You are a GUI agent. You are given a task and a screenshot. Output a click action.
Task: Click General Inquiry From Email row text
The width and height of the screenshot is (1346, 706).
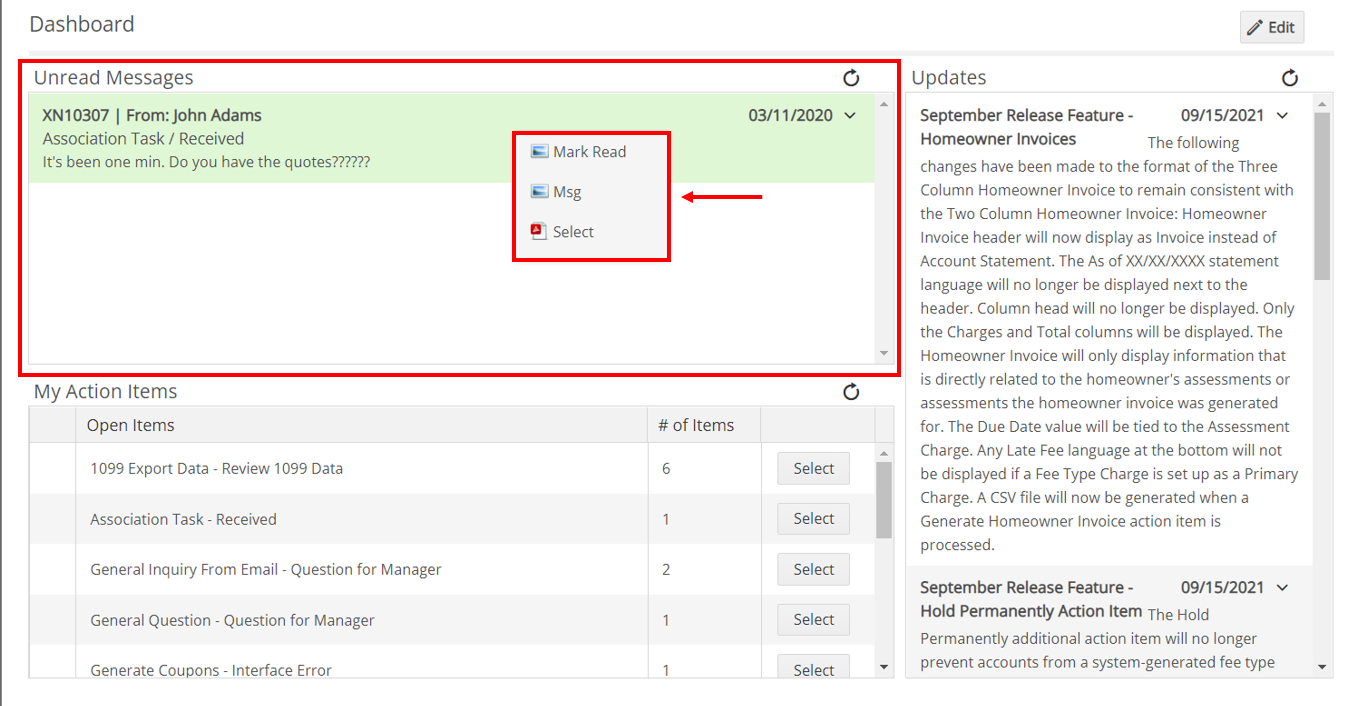pyautogui.click(x=266, y=569)
